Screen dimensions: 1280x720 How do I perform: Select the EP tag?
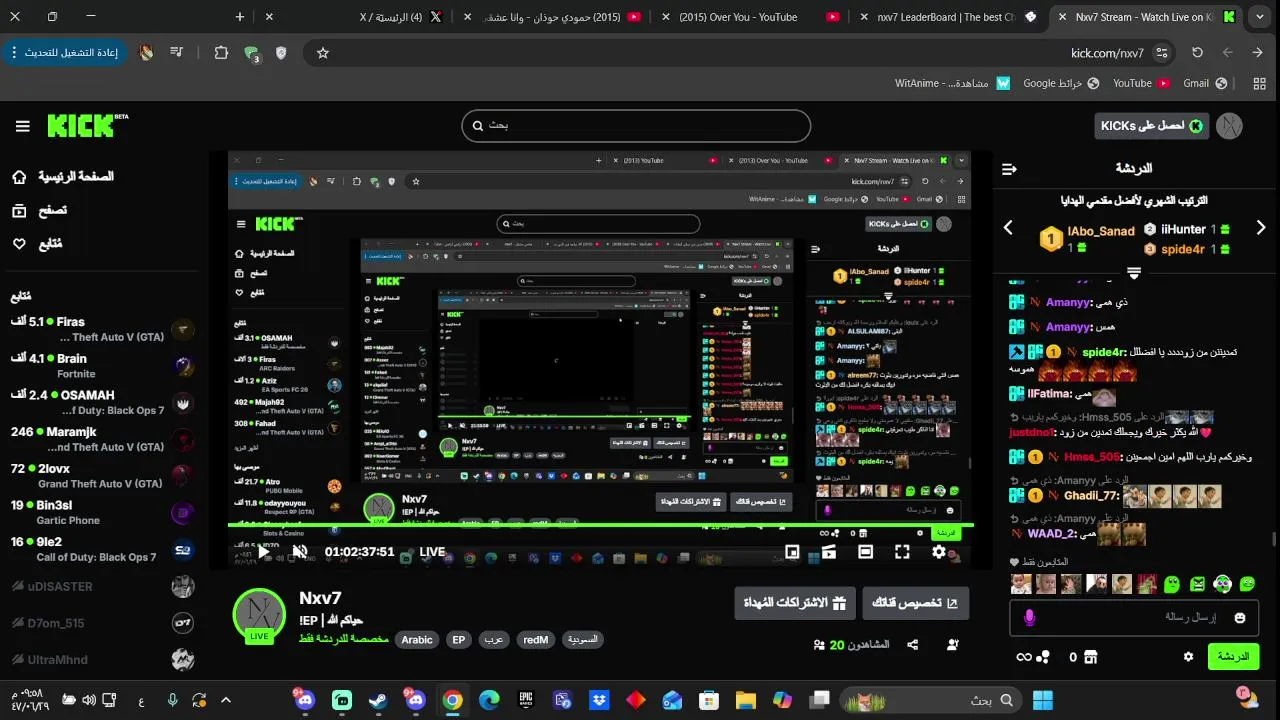tap(459, 640)
